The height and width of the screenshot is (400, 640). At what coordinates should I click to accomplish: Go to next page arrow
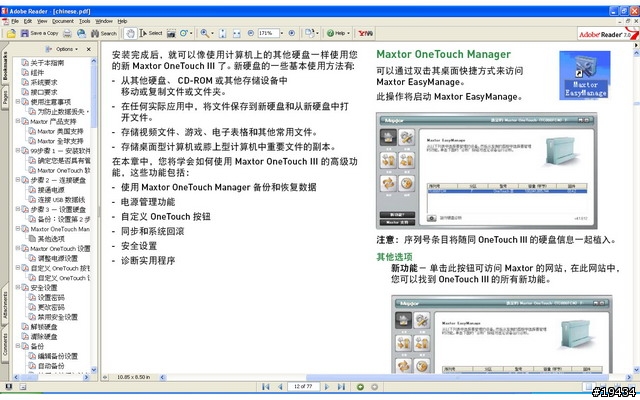327,387
